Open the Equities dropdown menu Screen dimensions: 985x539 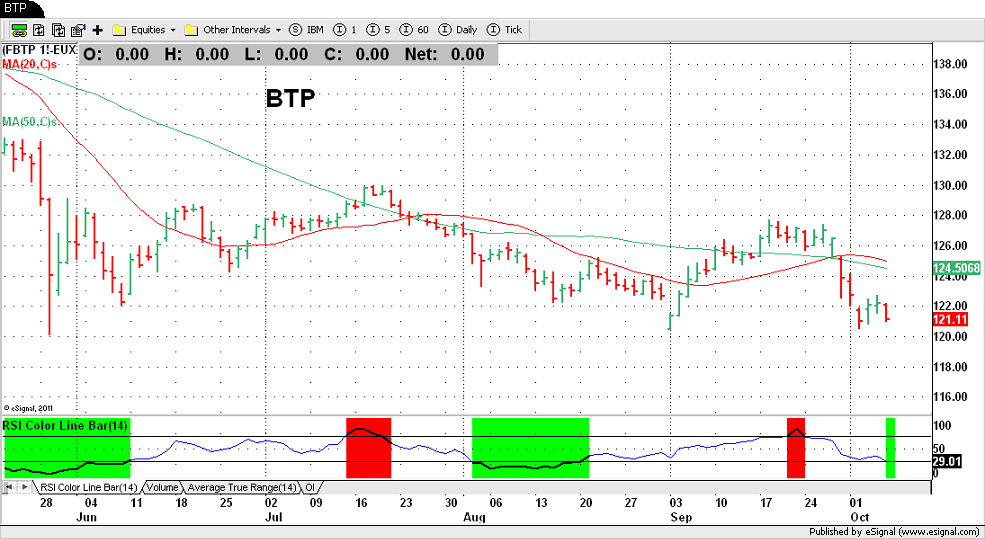pyautogui.click(x=173, y=30)
